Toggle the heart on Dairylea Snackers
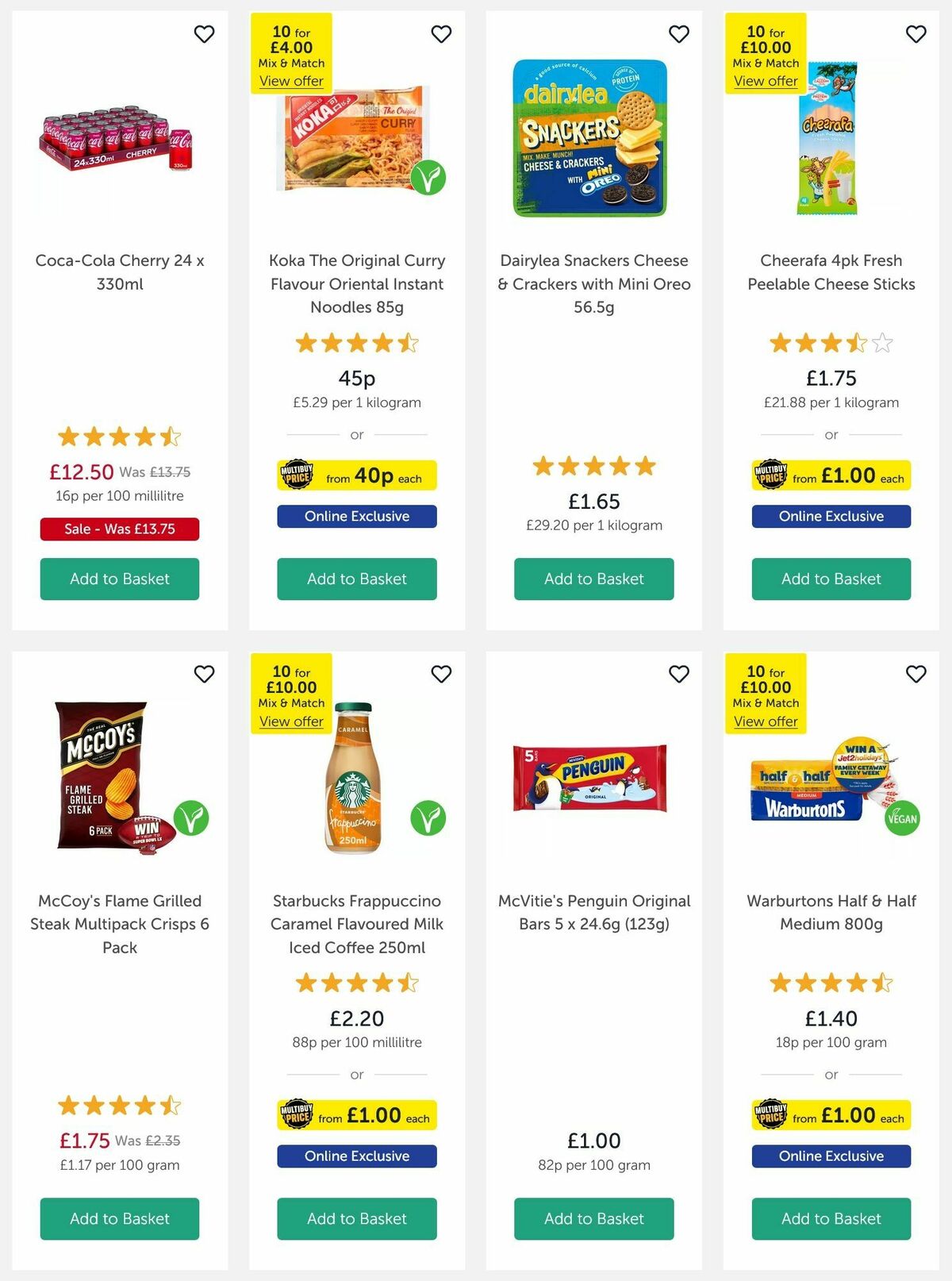The width and height of the screenshot is (952, 1281). tap(679, 35)
